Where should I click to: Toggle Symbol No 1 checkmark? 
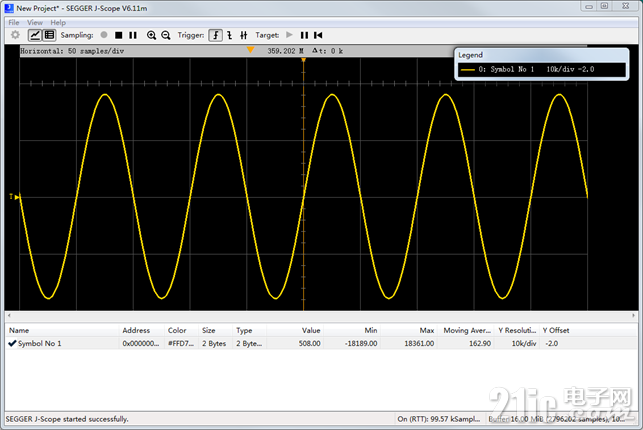tap(12, 343)
